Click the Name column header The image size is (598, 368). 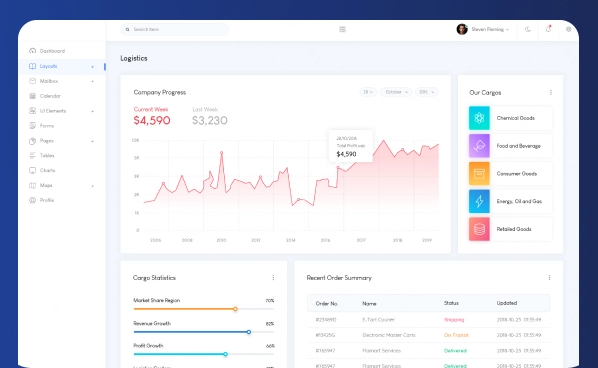point(369,304)
